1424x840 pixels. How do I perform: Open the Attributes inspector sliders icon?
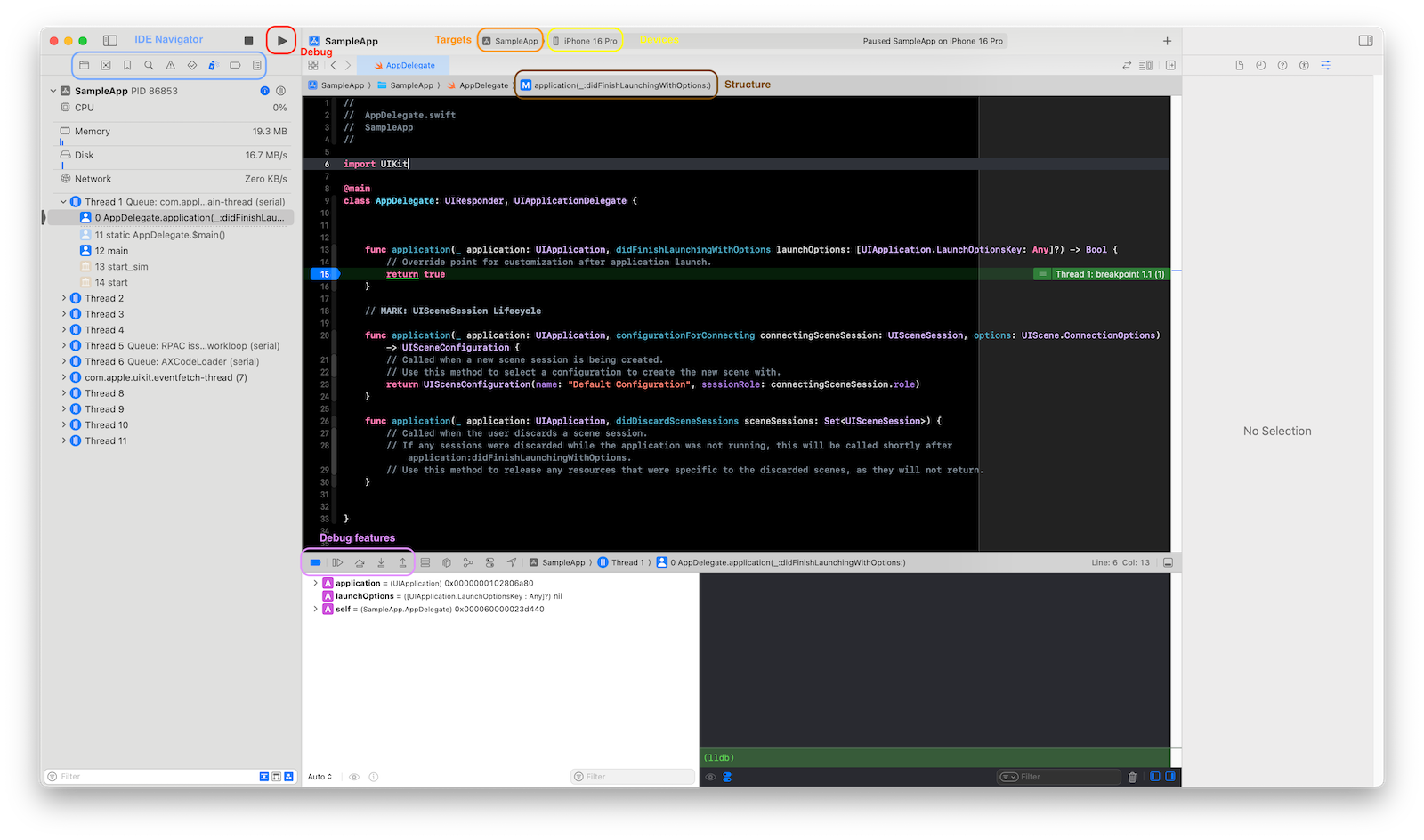[1325, 65]
